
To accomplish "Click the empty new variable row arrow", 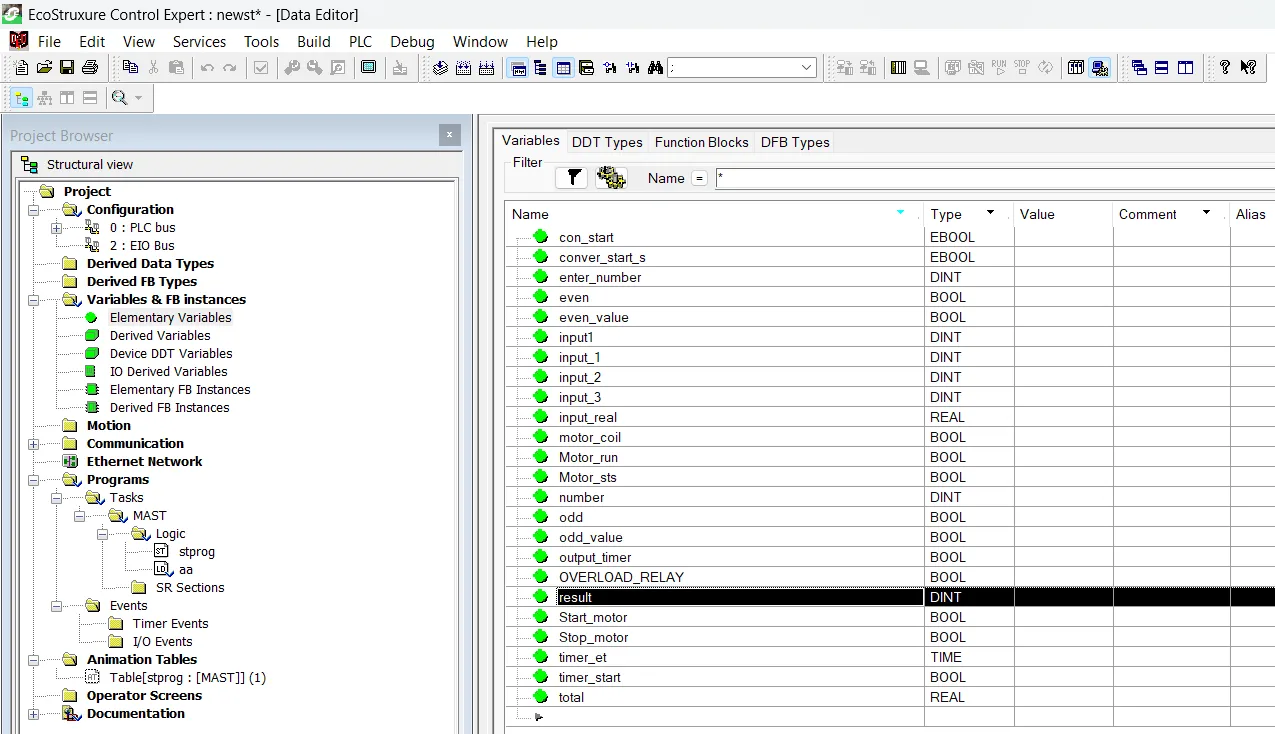I will click(x=539, y=717).
